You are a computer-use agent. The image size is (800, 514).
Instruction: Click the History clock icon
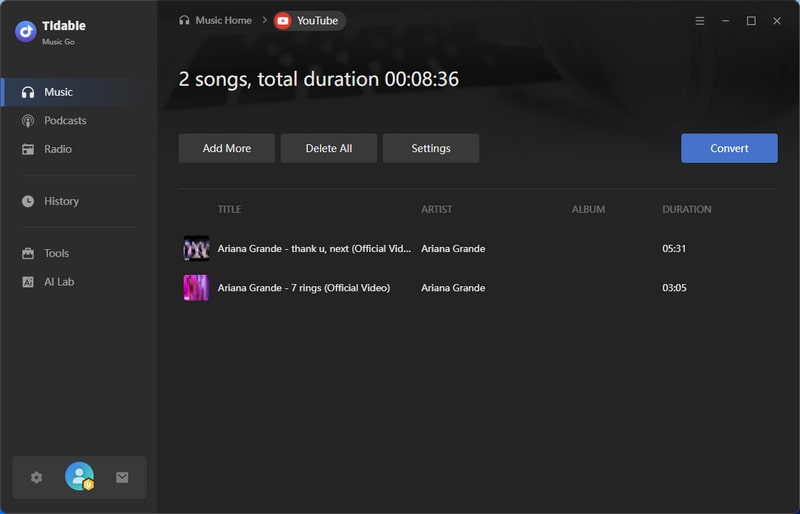(x=28, y=201)
